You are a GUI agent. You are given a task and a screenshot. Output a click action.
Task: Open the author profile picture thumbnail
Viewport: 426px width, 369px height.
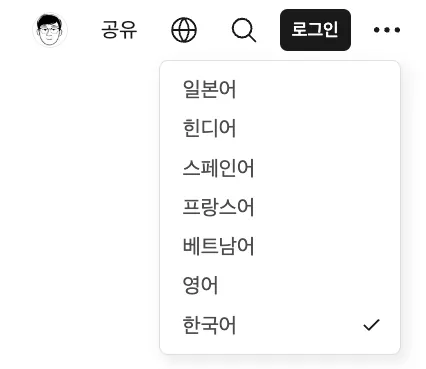click(x=50, y=30)
